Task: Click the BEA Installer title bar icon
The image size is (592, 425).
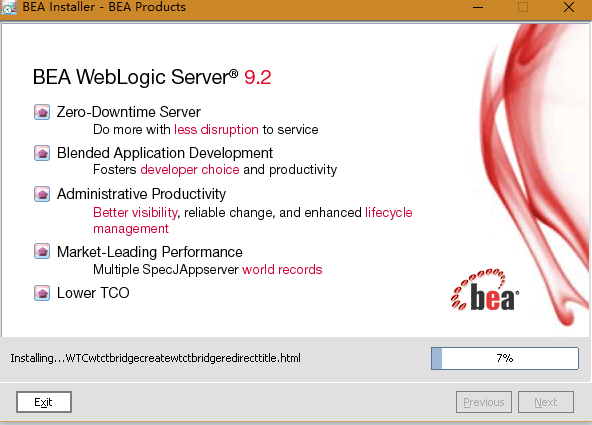Action: click(x=8, y=7)
